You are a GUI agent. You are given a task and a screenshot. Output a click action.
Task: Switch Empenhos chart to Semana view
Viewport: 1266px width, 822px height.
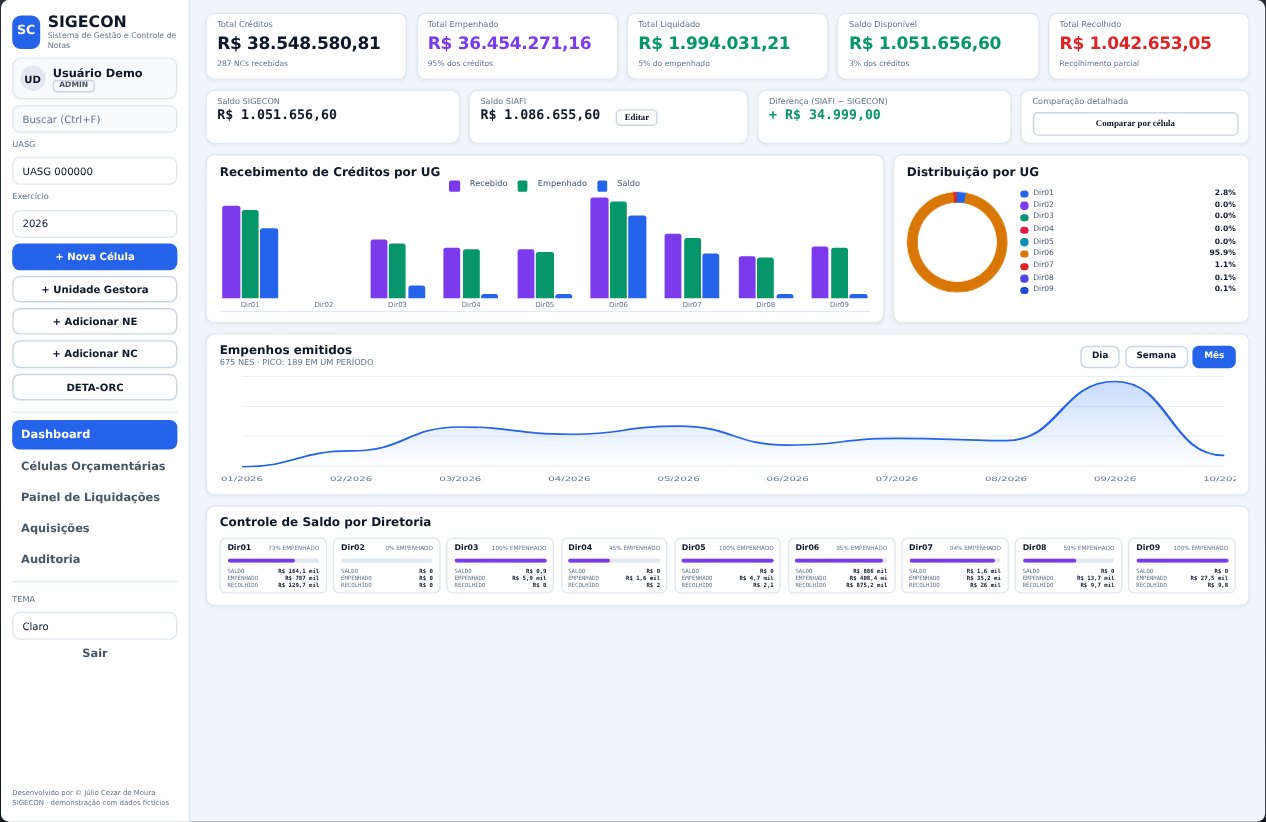click(1156, 356)
